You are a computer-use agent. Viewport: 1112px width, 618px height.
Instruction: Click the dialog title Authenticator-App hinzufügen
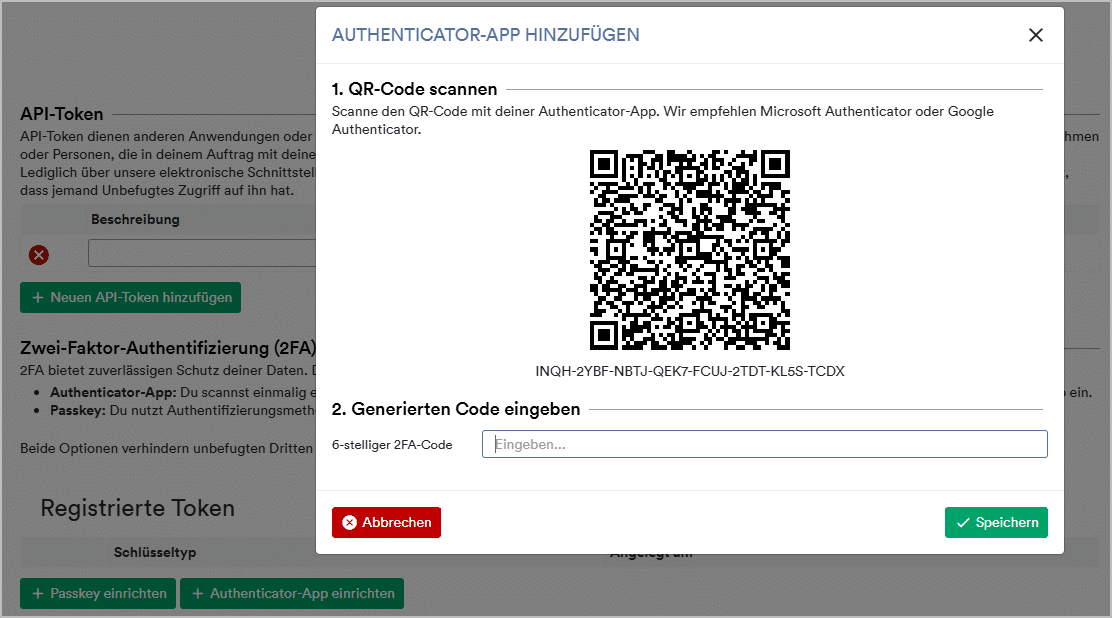click(x=486, y=35)
